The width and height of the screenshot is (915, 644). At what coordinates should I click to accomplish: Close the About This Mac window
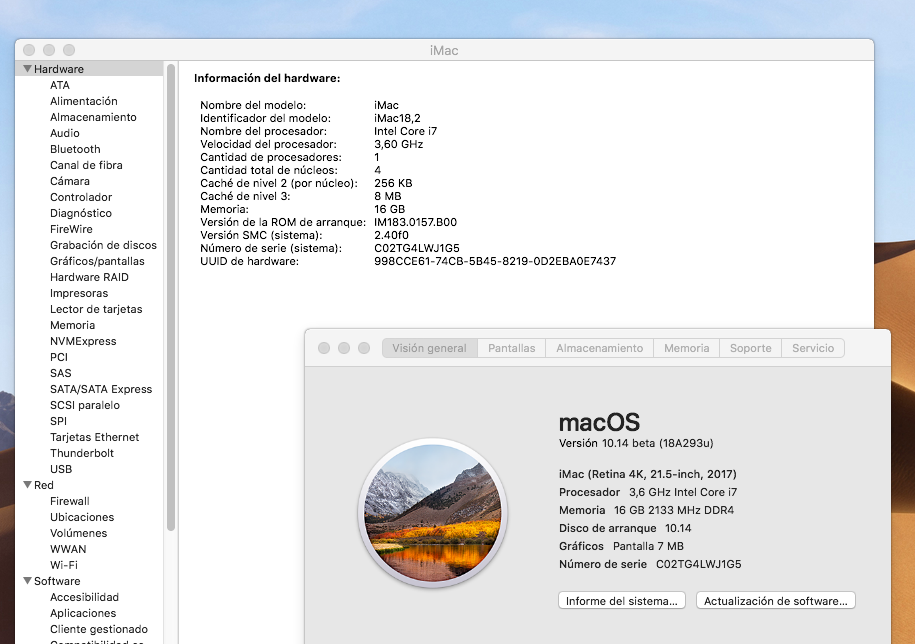click(324, 348)
